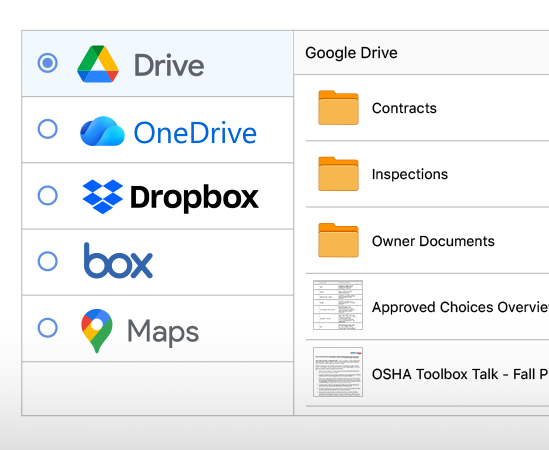Click the Google Maps pin logo

click(x=97, y=331)
